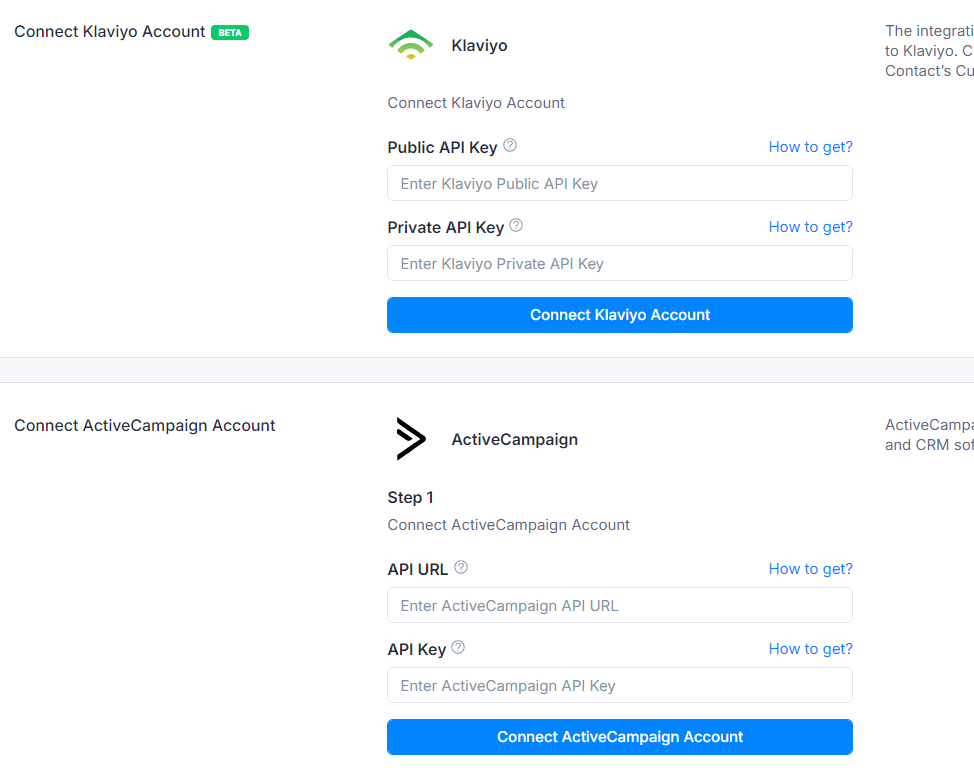Click the Connect Klaviyo Account button
The height and width of the screenshot is (775, 974).
620,315
